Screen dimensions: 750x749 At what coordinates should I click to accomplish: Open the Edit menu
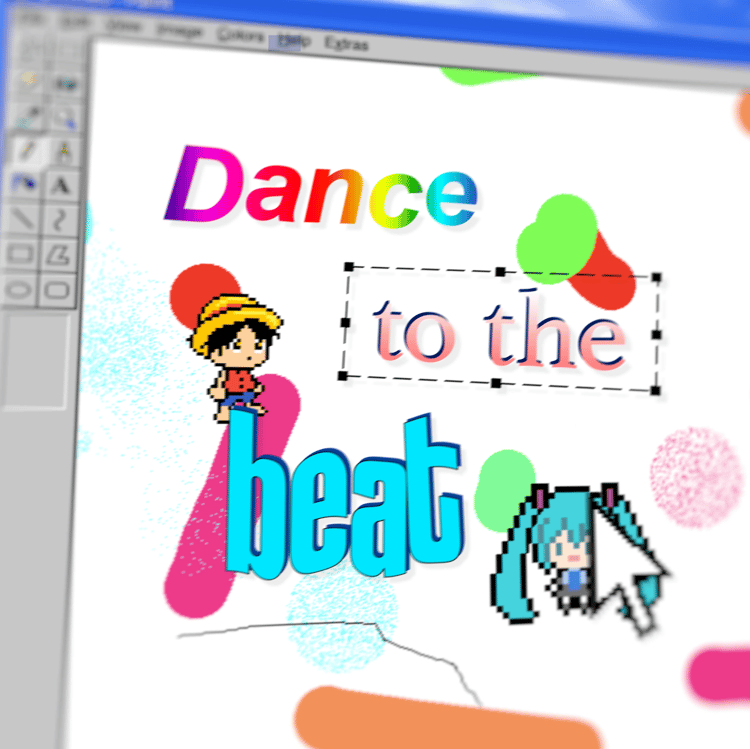[x=75, y=22]
